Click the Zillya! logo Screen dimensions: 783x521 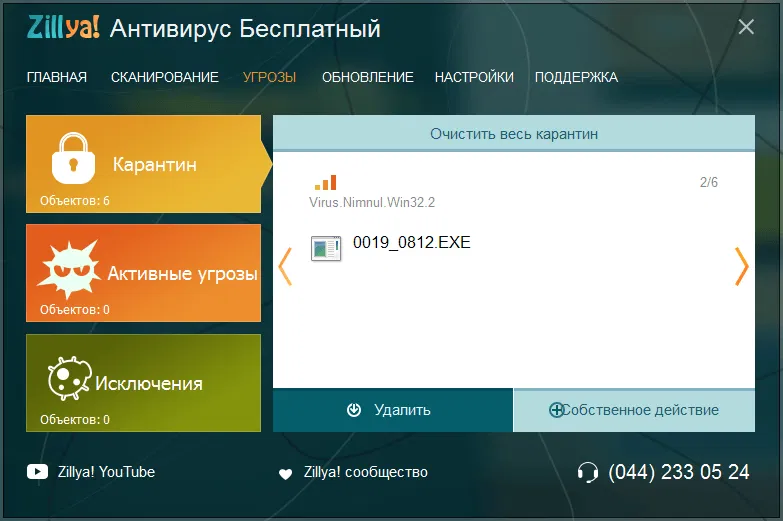click(63, 27)
